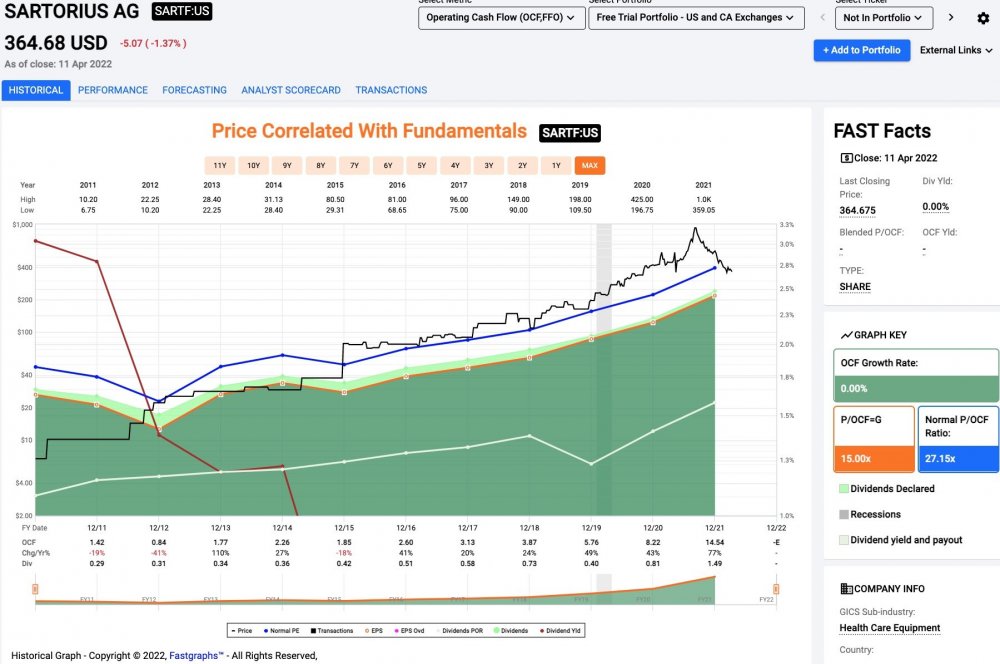The width and height of the screenshot is (1000, 664).
Task: Switch to the Forecasting tab
Action: click(x=194, y=90)
